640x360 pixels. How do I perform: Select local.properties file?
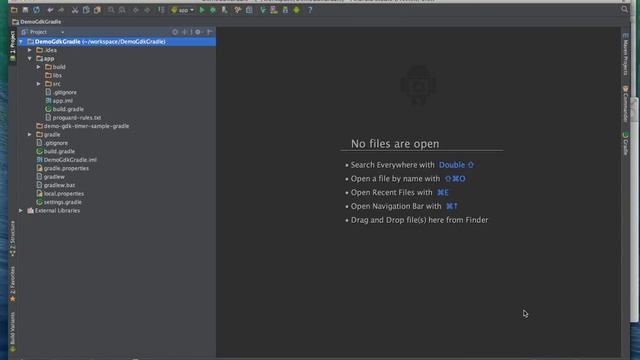point(60,193)
